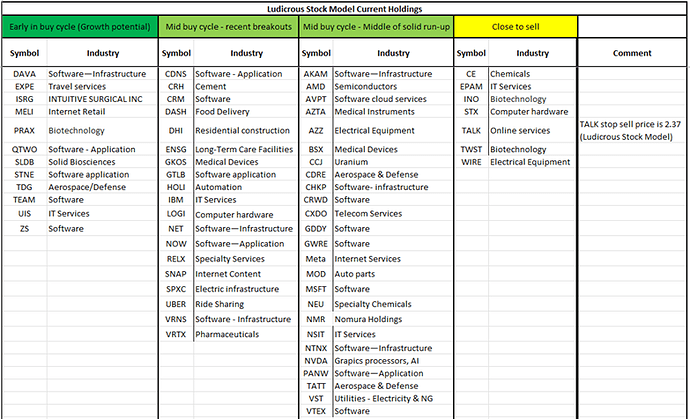690x419 pixels.
Task: Select the EPAM symbol cell
Action: (471, 87)
